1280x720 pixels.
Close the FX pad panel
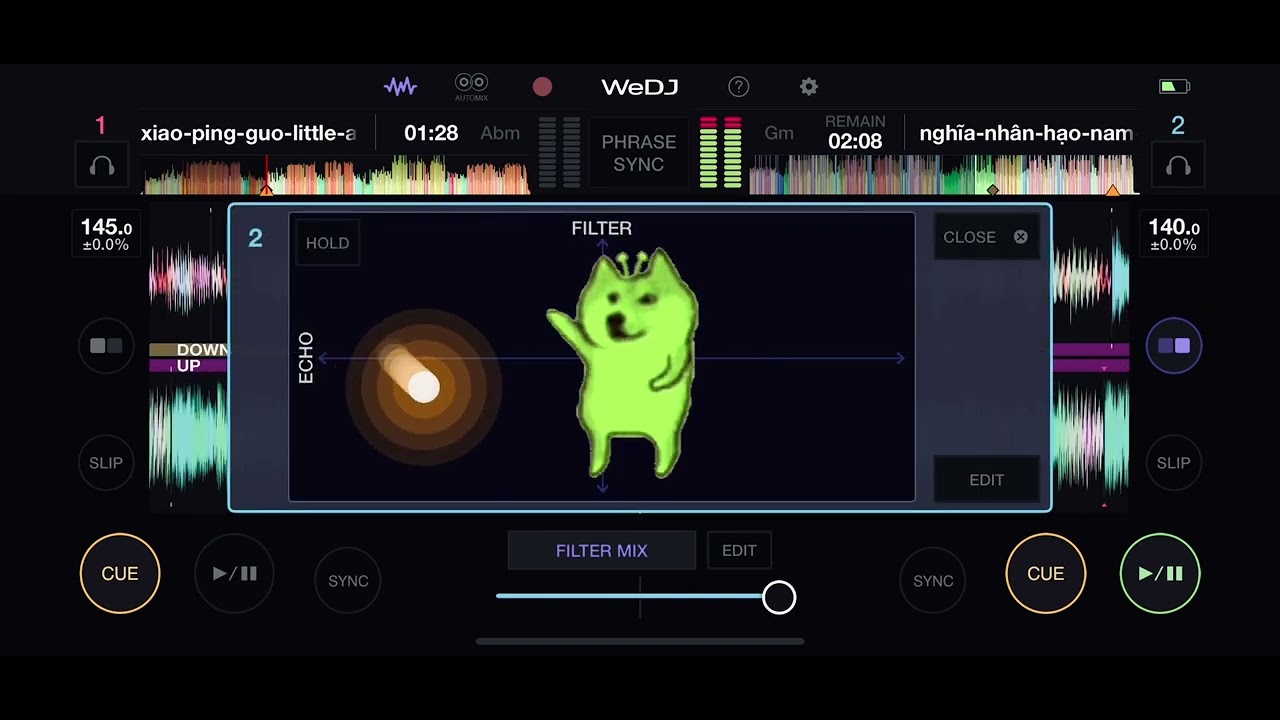click(x=986, y=237)
